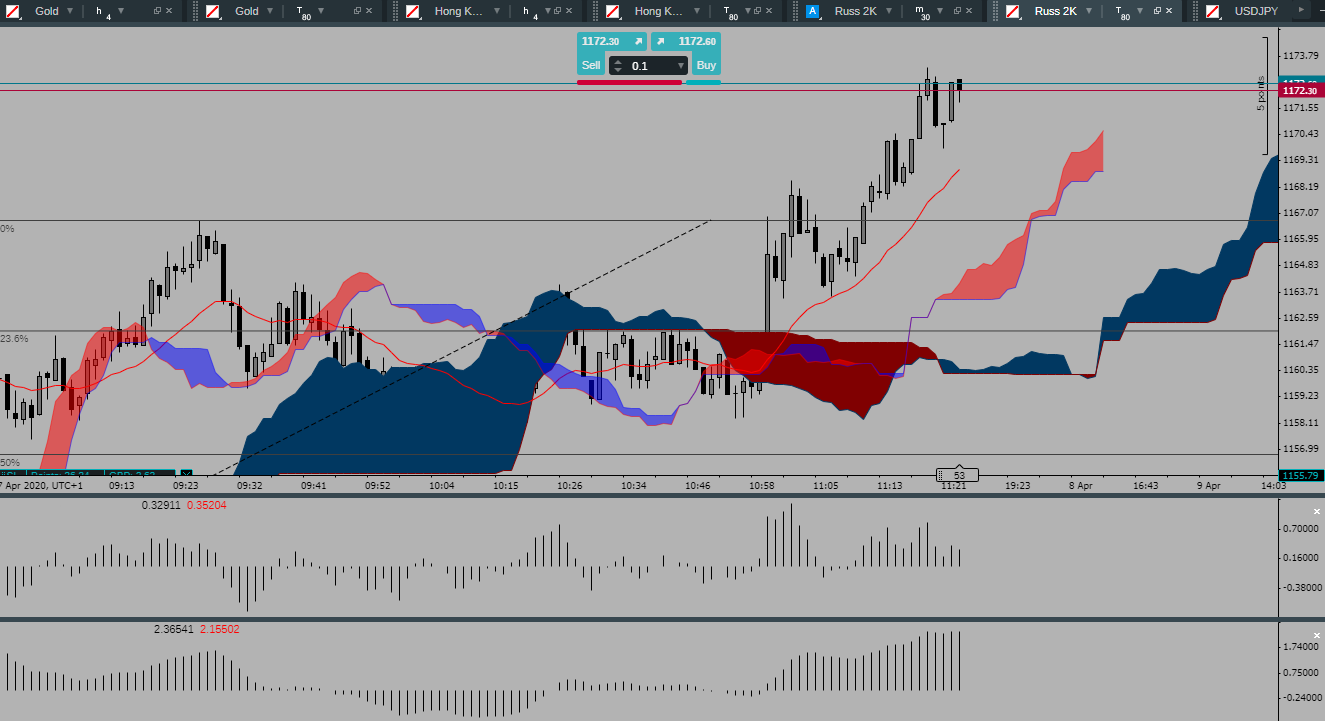1325x721 pixels.
Task: Click the 23.6% Fibonacci level label
Action: [x=14, y=339]
